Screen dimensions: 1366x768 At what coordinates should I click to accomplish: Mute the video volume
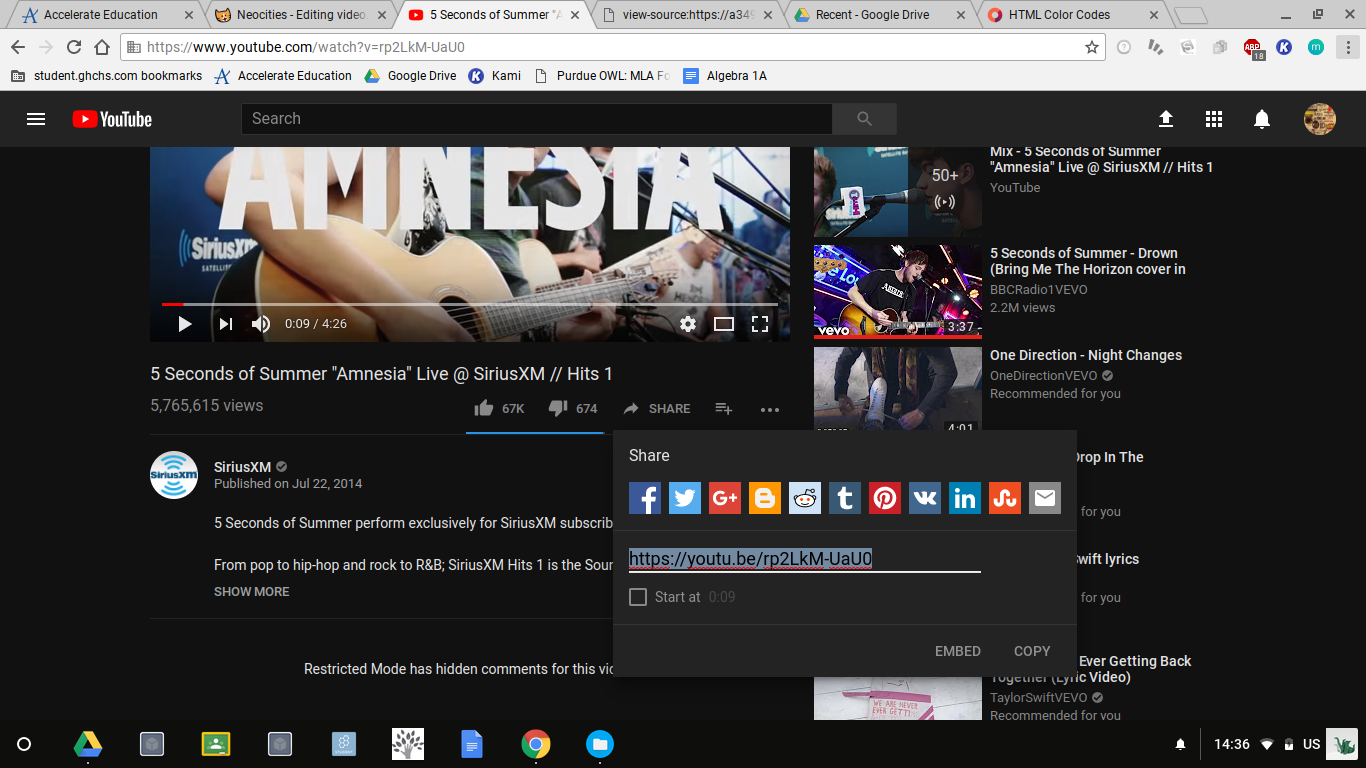261,324
